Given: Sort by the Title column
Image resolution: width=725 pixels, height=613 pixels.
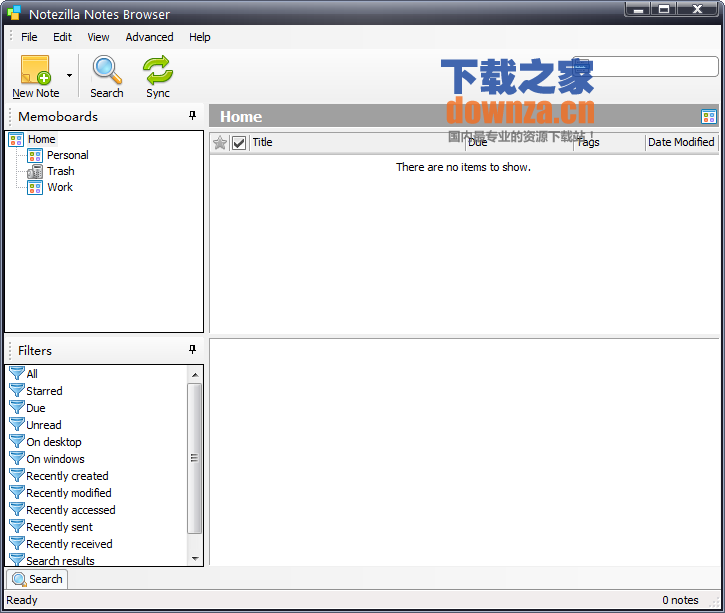Looking at the screenshot, I should pos(357,142).
